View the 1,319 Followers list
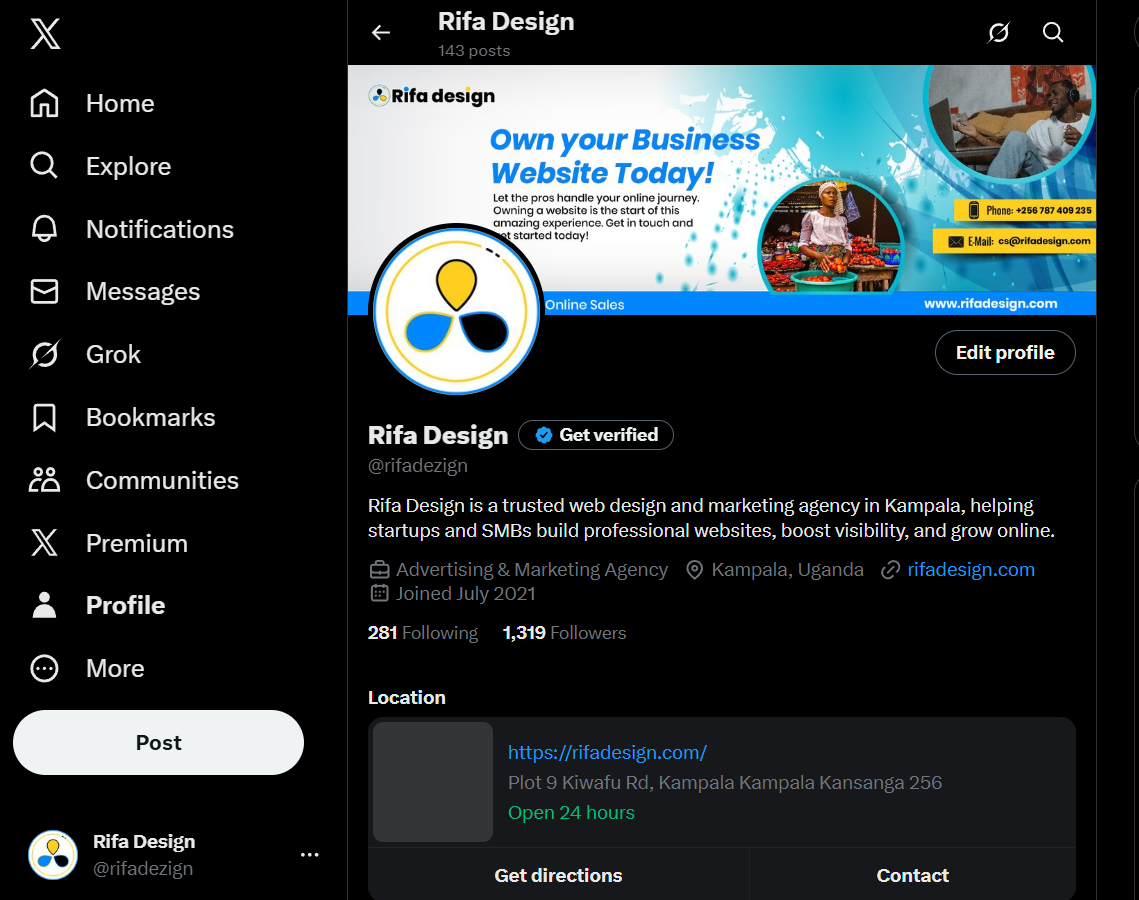The image size is (1139, 900). [x=564, y=633]
